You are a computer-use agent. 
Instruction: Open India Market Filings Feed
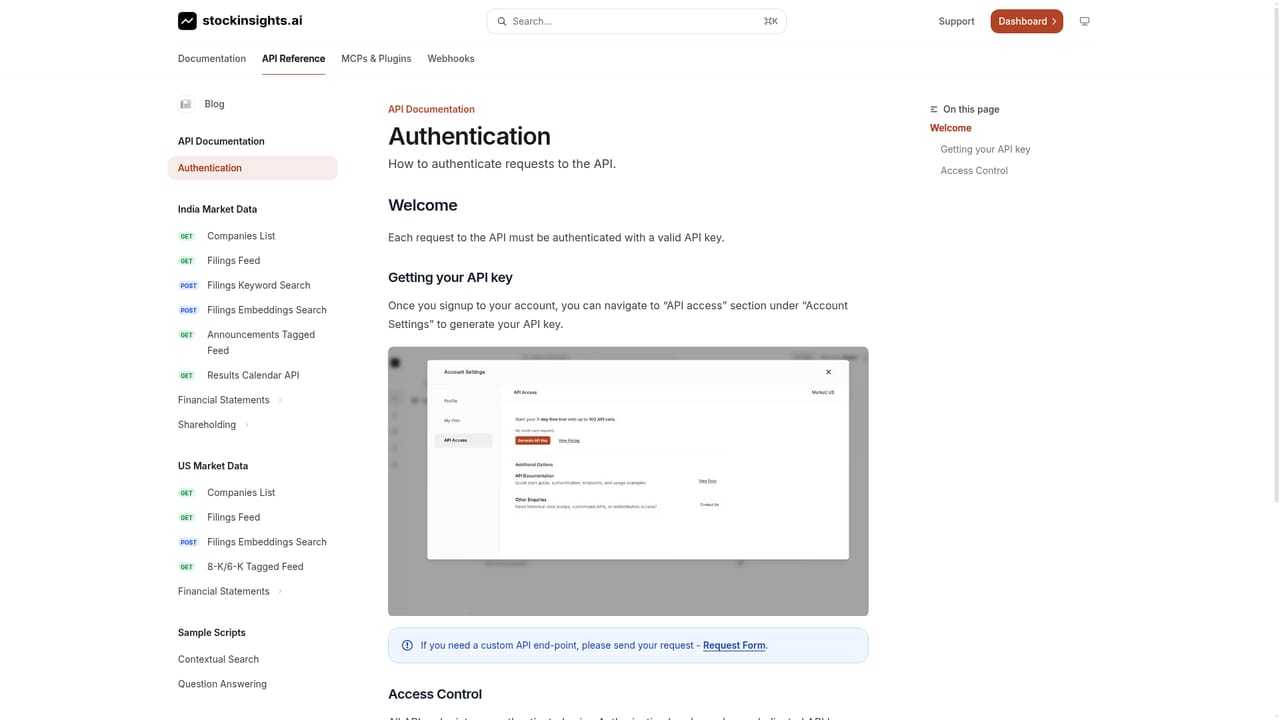[233, 261]
